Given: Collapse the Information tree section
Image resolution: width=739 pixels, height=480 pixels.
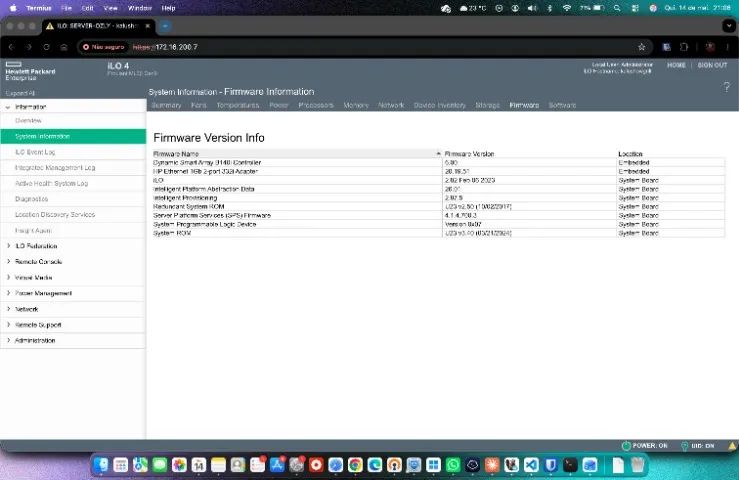Looking at the screenshot, I should coord(8,107).
